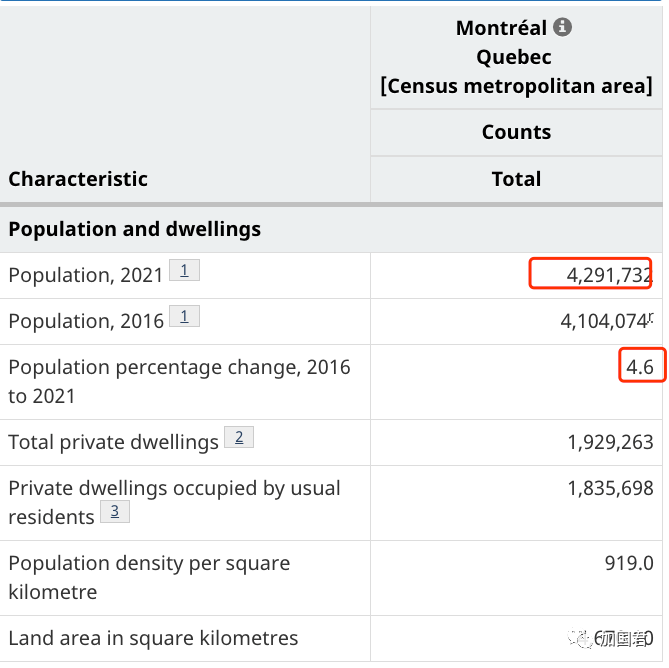This screenshot has width=669, height=668.
Task: Click the 1,929,263 dwellings value
Action: coord(610,442)
